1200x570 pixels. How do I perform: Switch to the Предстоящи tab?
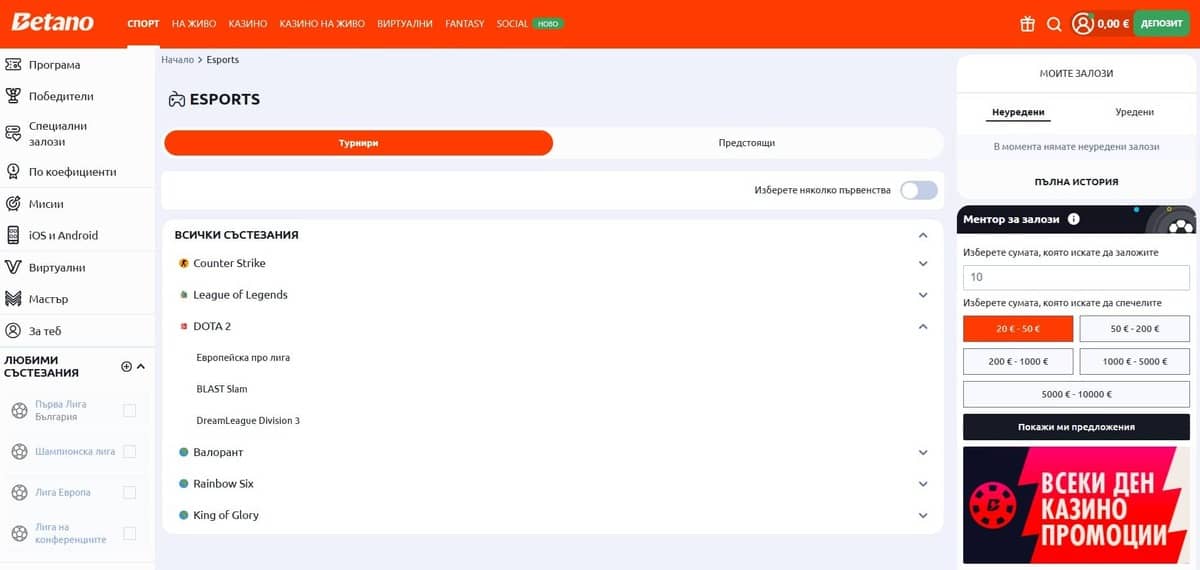(747, 143)
